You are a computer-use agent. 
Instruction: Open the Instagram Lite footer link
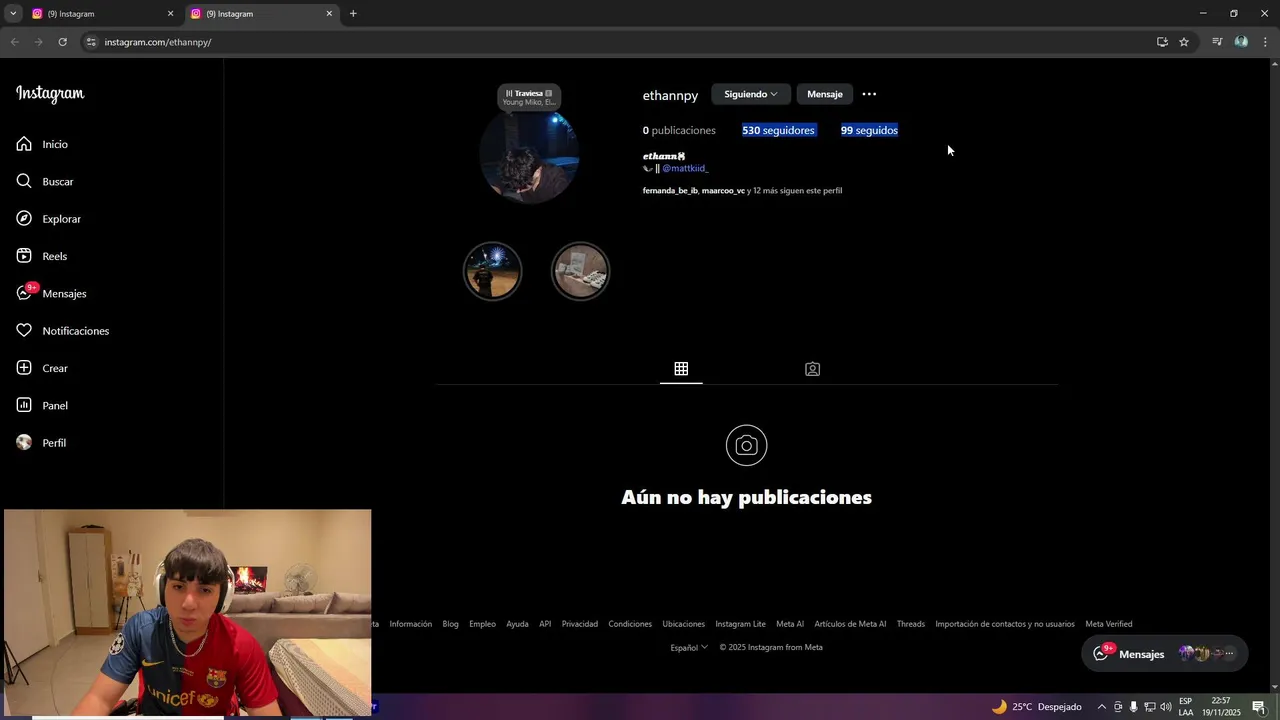[x=740, y=624]
